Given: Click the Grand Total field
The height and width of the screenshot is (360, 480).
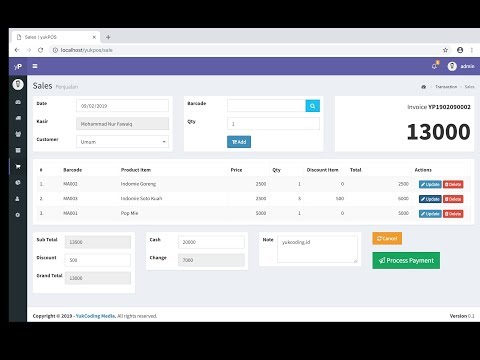Looking at the screenshot, I should coord(98,278).
